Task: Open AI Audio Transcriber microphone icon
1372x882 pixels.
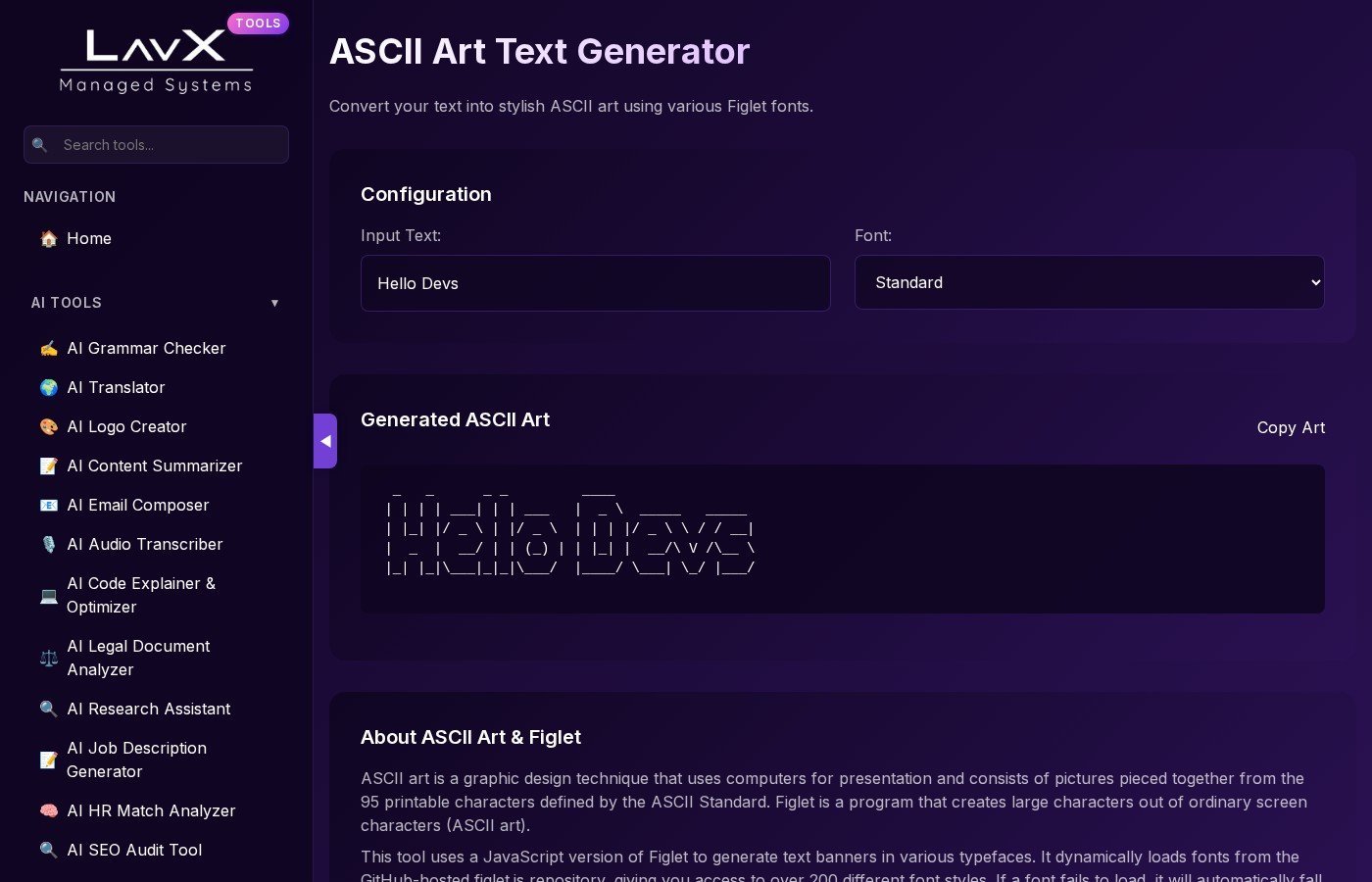Action: pos(49,544)
